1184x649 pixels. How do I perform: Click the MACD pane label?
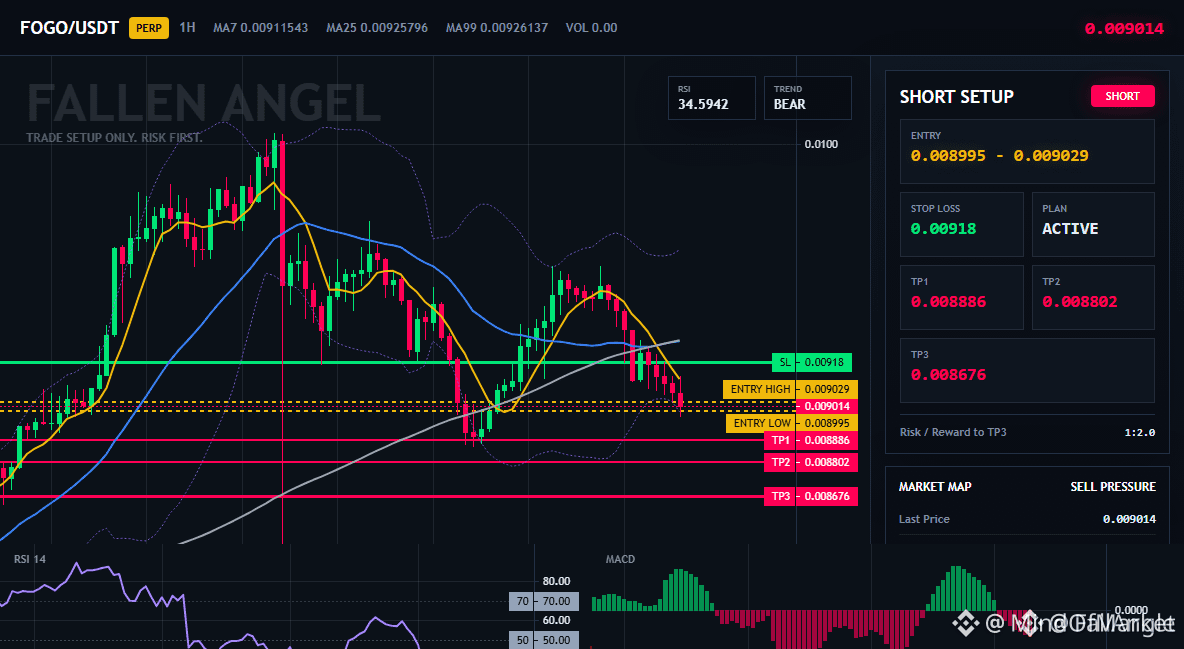[620, 559]
